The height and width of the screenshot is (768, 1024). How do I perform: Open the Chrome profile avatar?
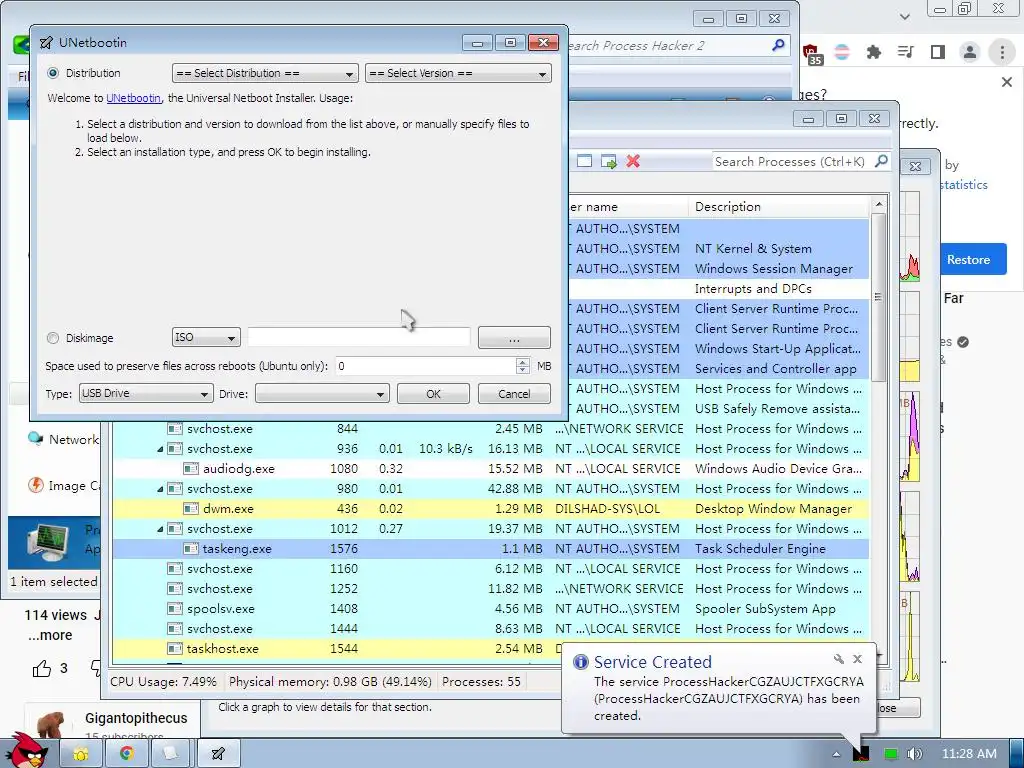click(970, 52)
